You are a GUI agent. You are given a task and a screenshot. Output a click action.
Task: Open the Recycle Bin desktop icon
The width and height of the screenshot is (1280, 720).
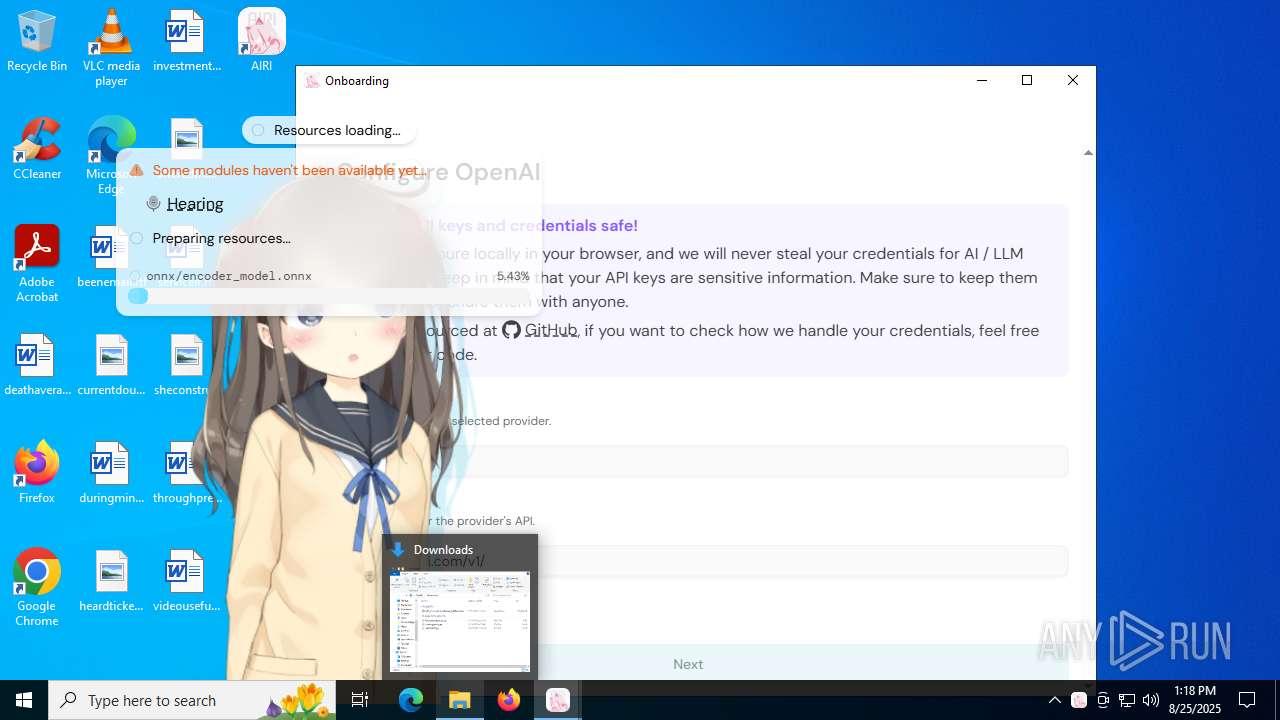pos(37,41)
